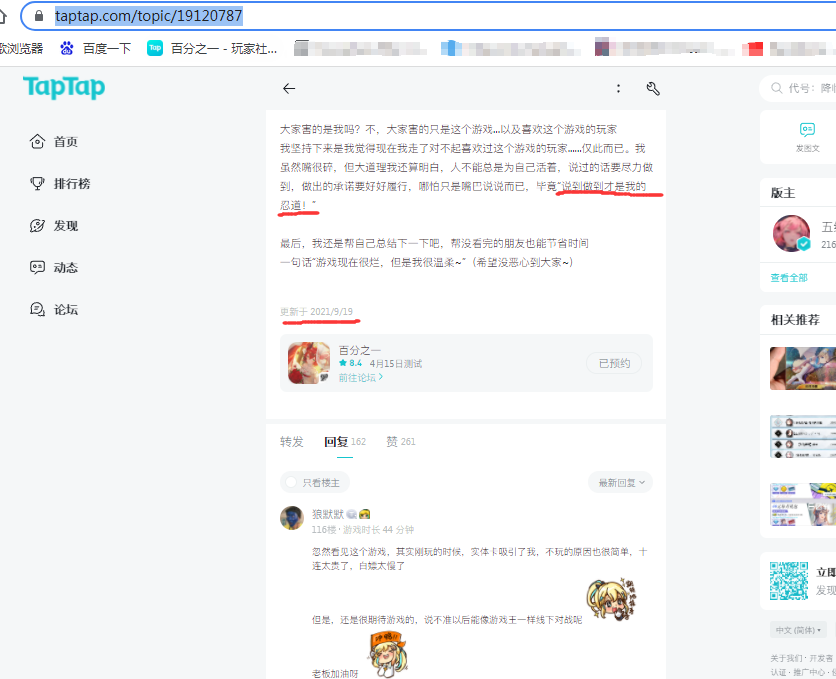The height and width of the screenshot is (679, 836).
Task: Click 4月15日测试 text
Action: [396, 363]
